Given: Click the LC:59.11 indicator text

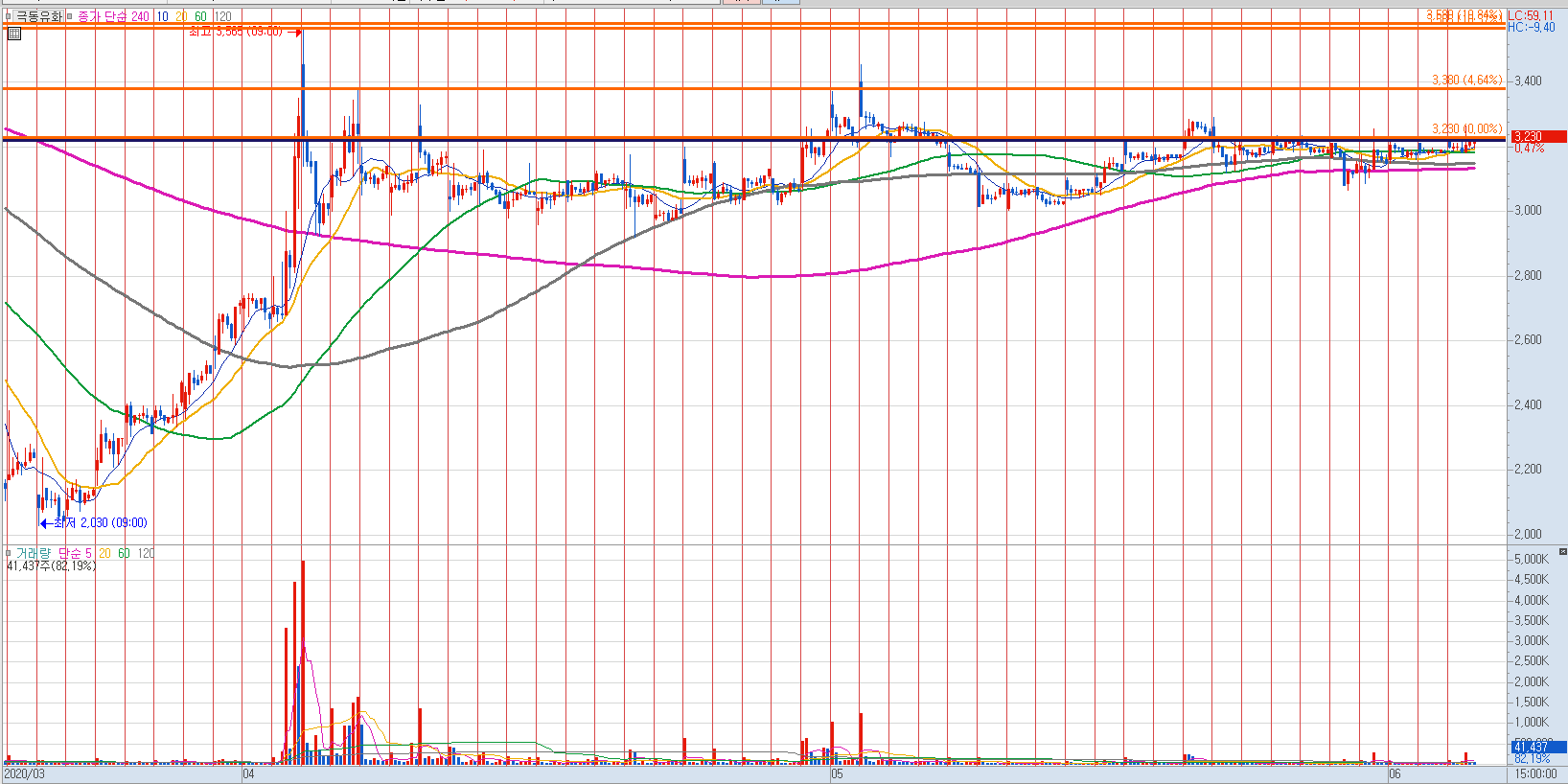Looking at the screenshot, I should click(x=1531, y=16).
